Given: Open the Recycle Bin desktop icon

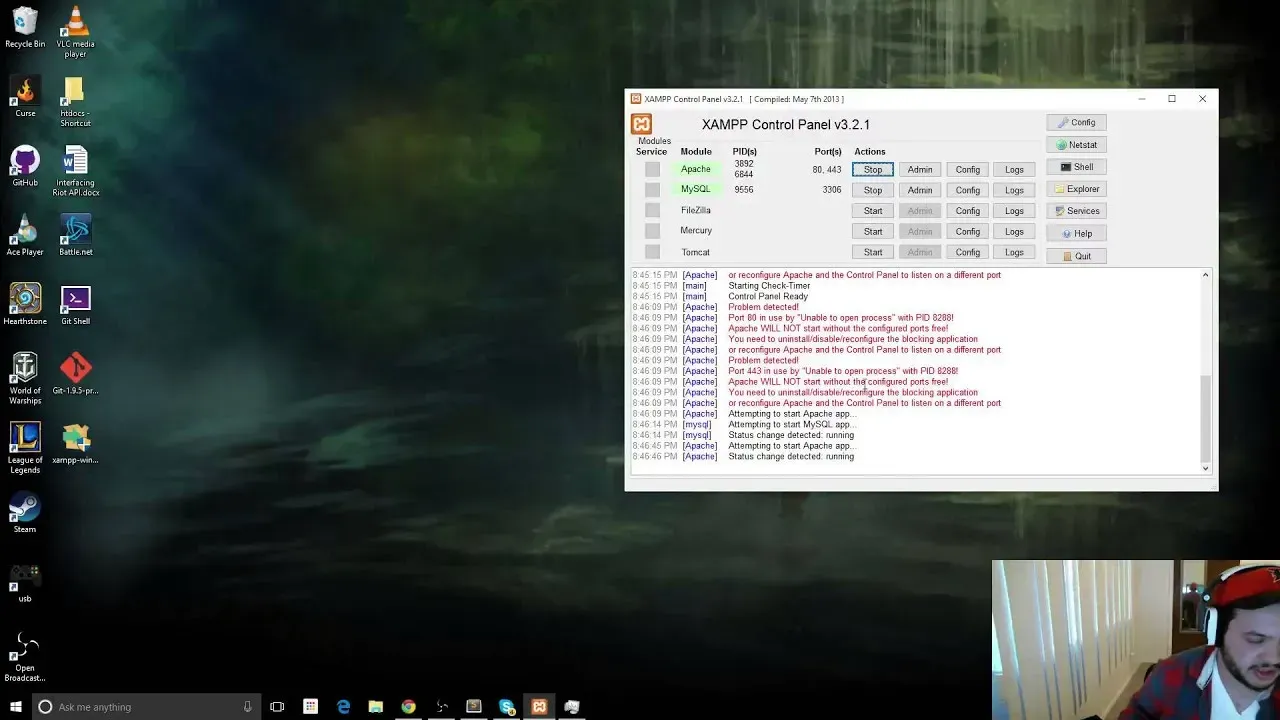Looking at the screenshot, I should click(25, 28).
